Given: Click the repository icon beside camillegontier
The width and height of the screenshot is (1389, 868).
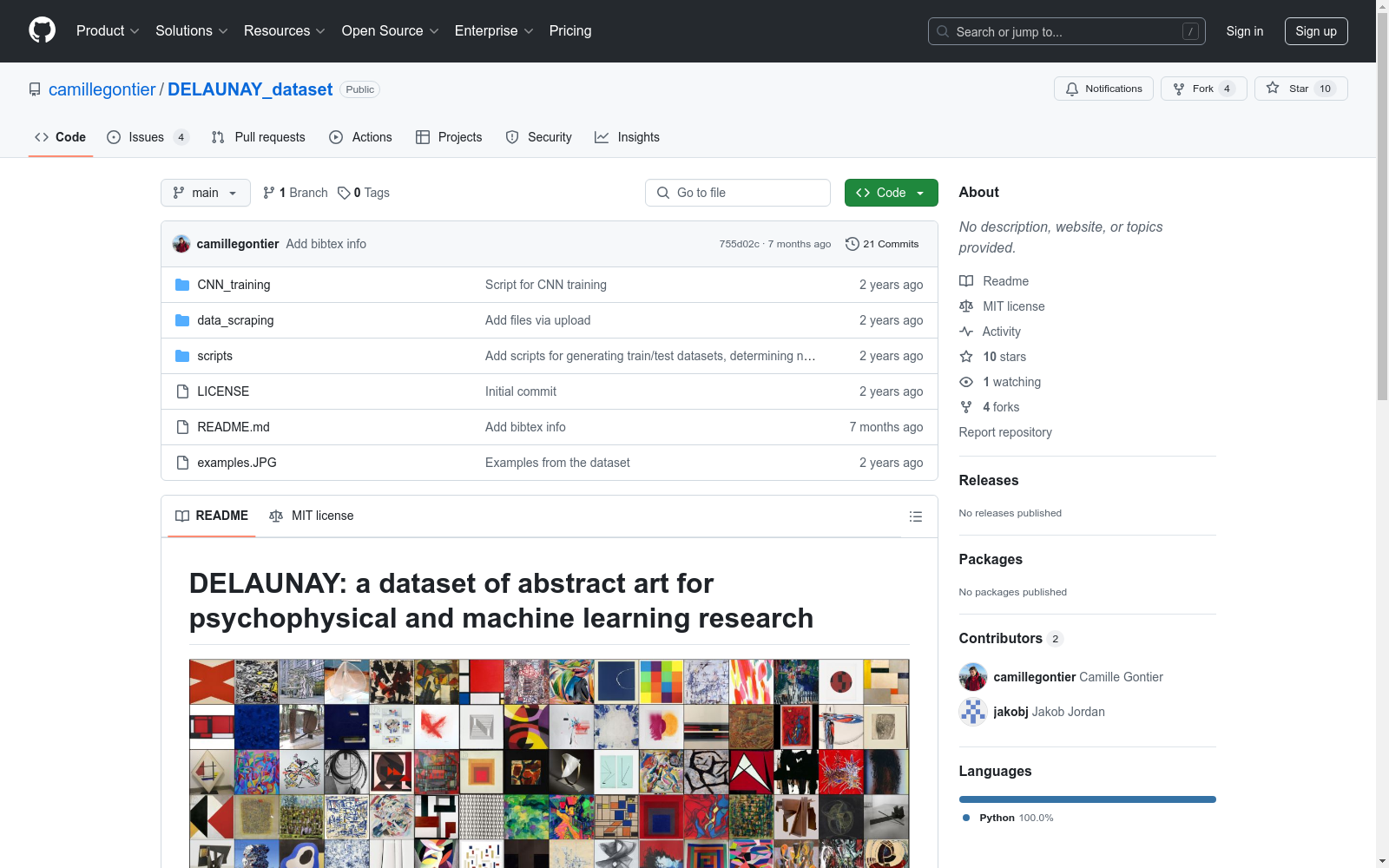Looking at the screenshot, I should tap(35, 89).
